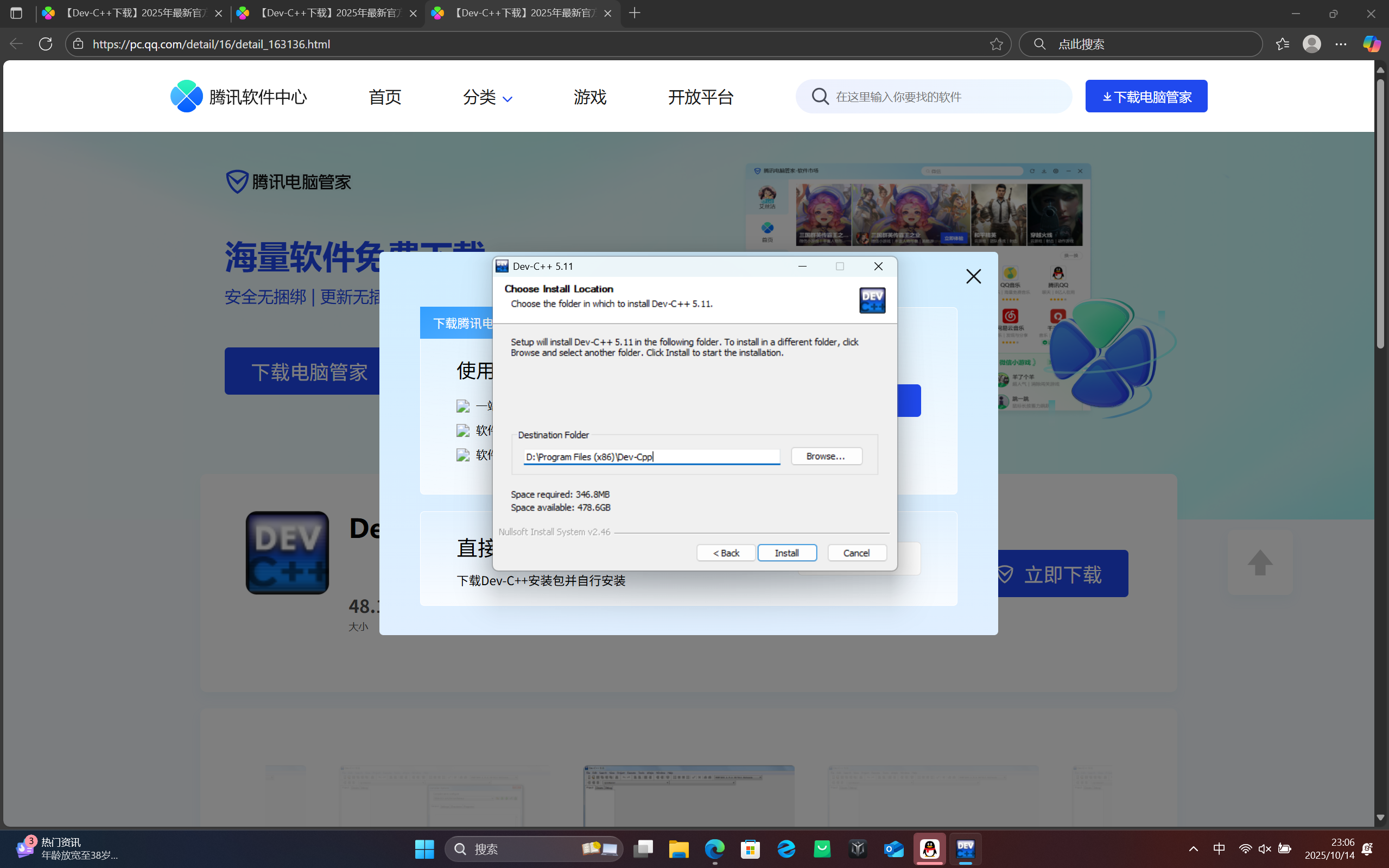Expand the 分类 dropdown menu
Viewport: 1389px width, 868px height.
[487, 97]
